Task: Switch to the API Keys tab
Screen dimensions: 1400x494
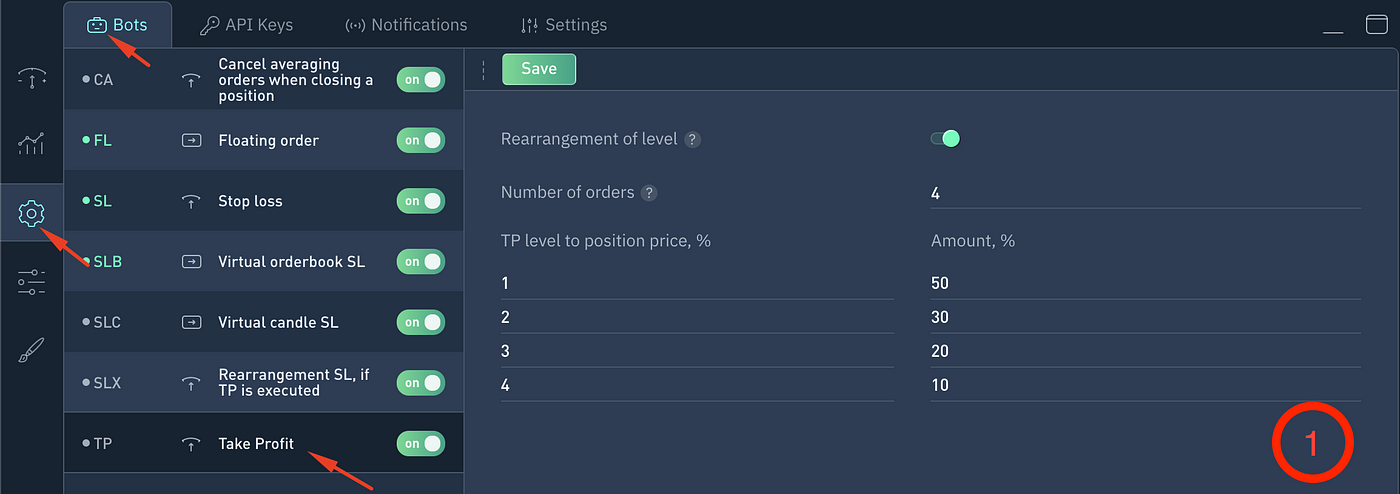Action: [245, 25]
